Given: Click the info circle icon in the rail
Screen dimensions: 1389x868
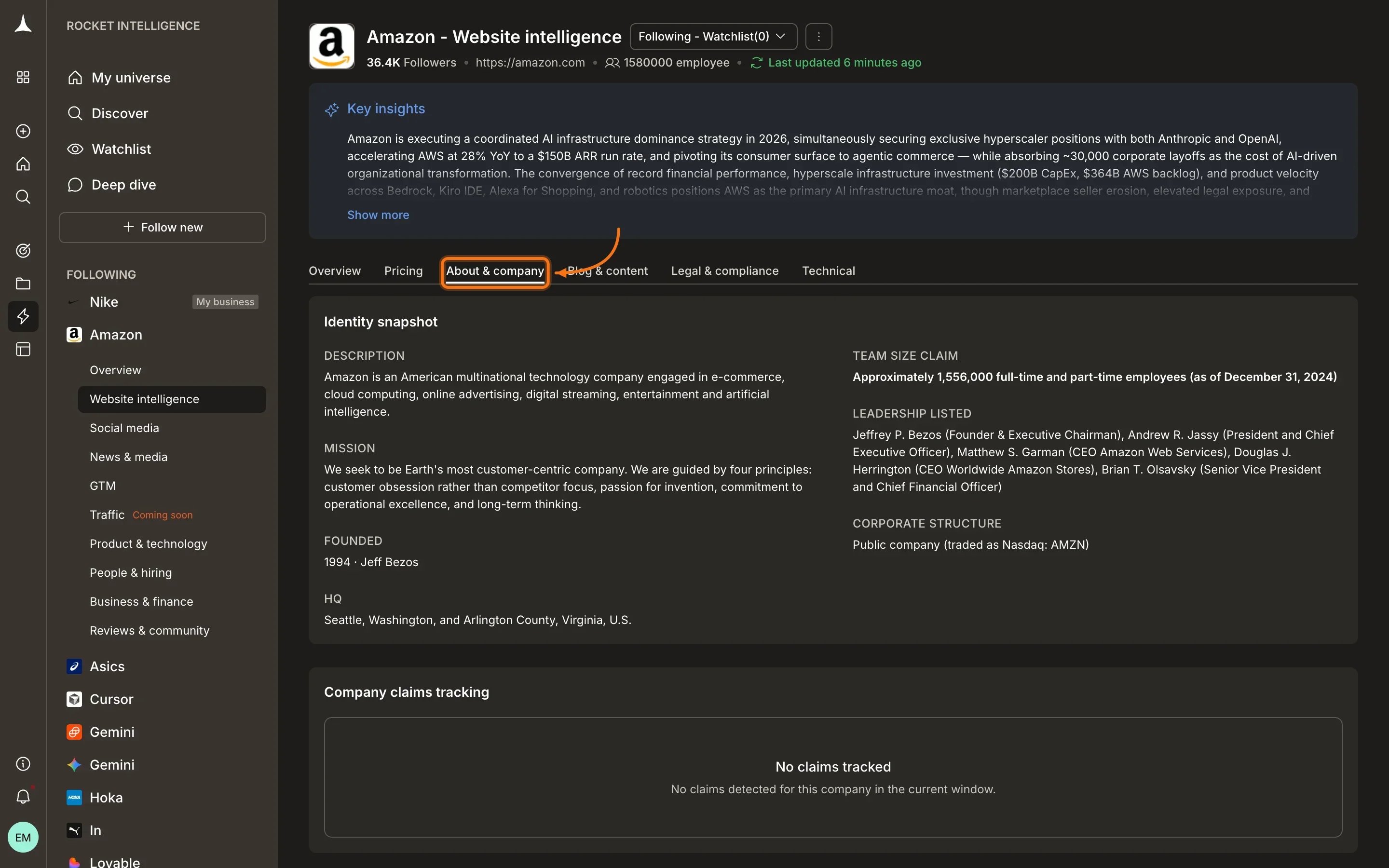Looking at the screenshot, I should (x=23, y=763).
